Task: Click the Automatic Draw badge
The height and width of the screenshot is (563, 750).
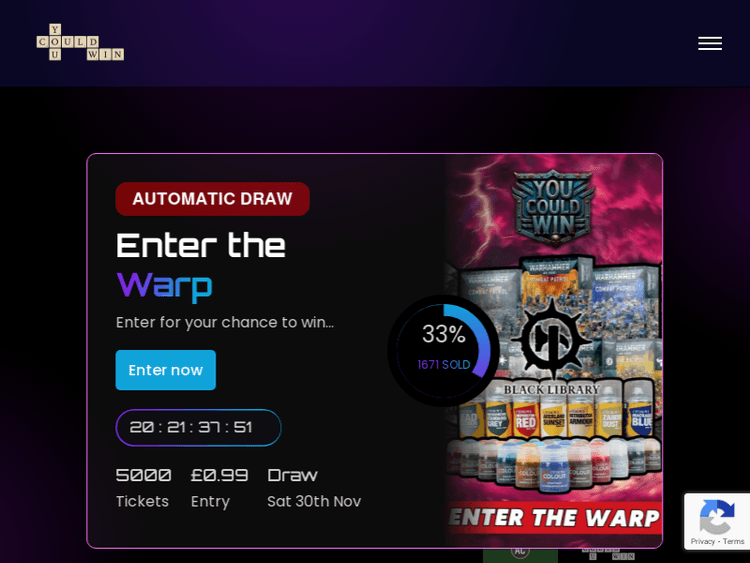Action: click(212, 199)
